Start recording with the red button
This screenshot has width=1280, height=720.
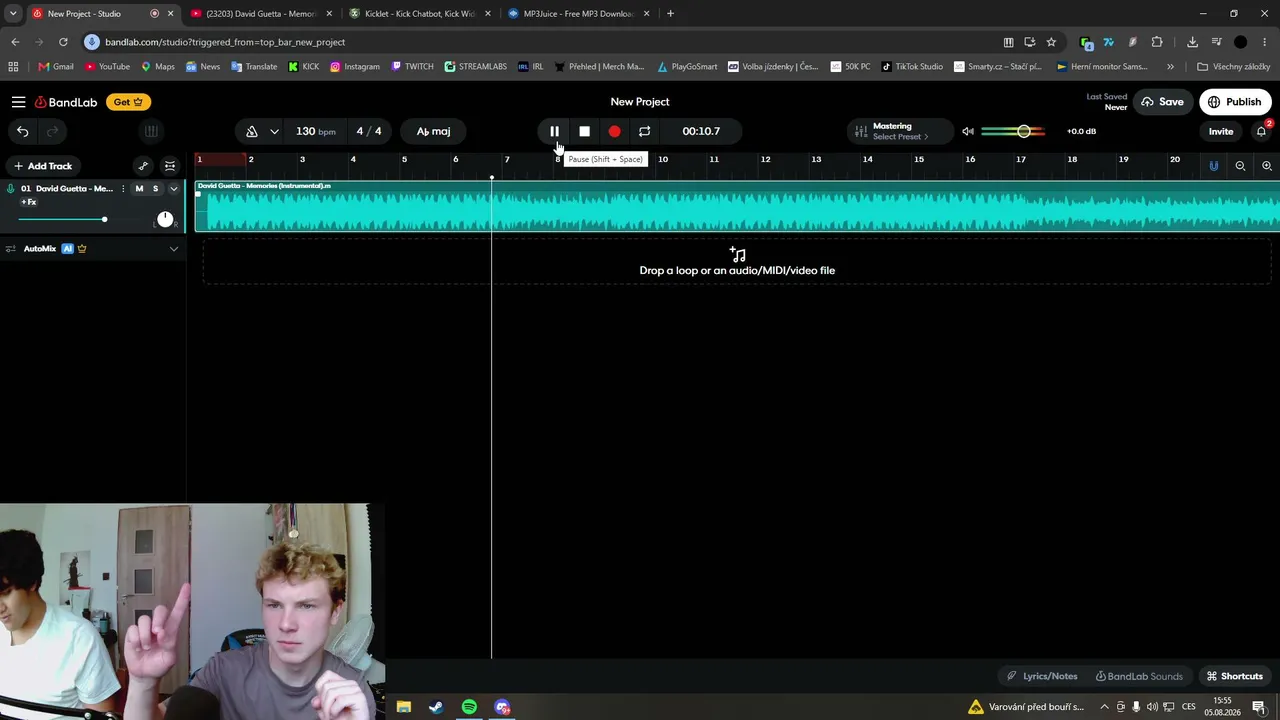(x=614, y=131)
